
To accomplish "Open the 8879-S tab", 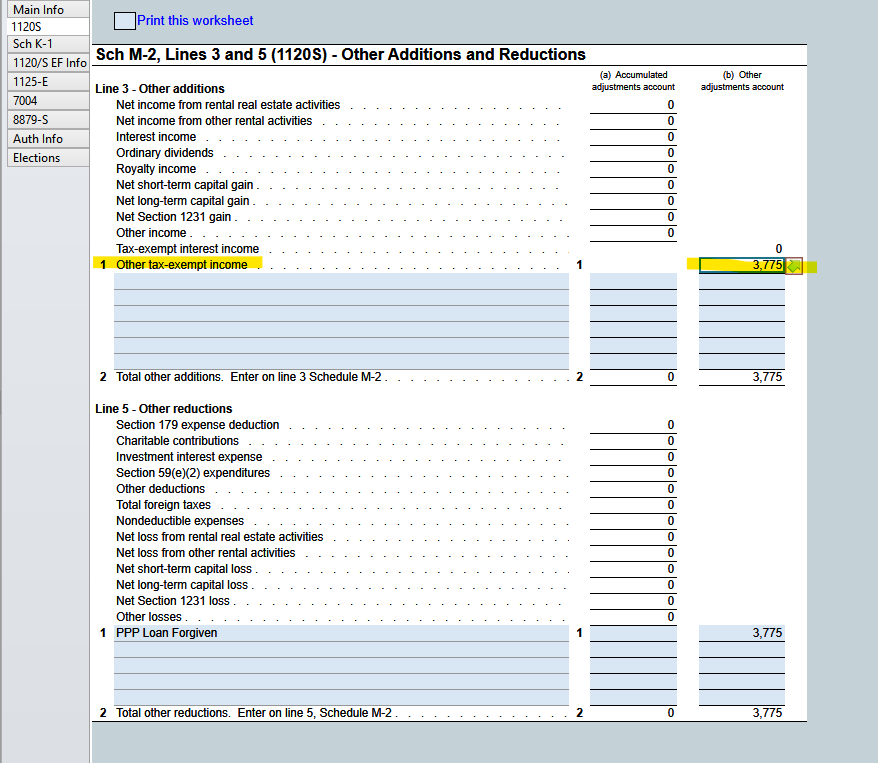I will click(x=48, y=120).
